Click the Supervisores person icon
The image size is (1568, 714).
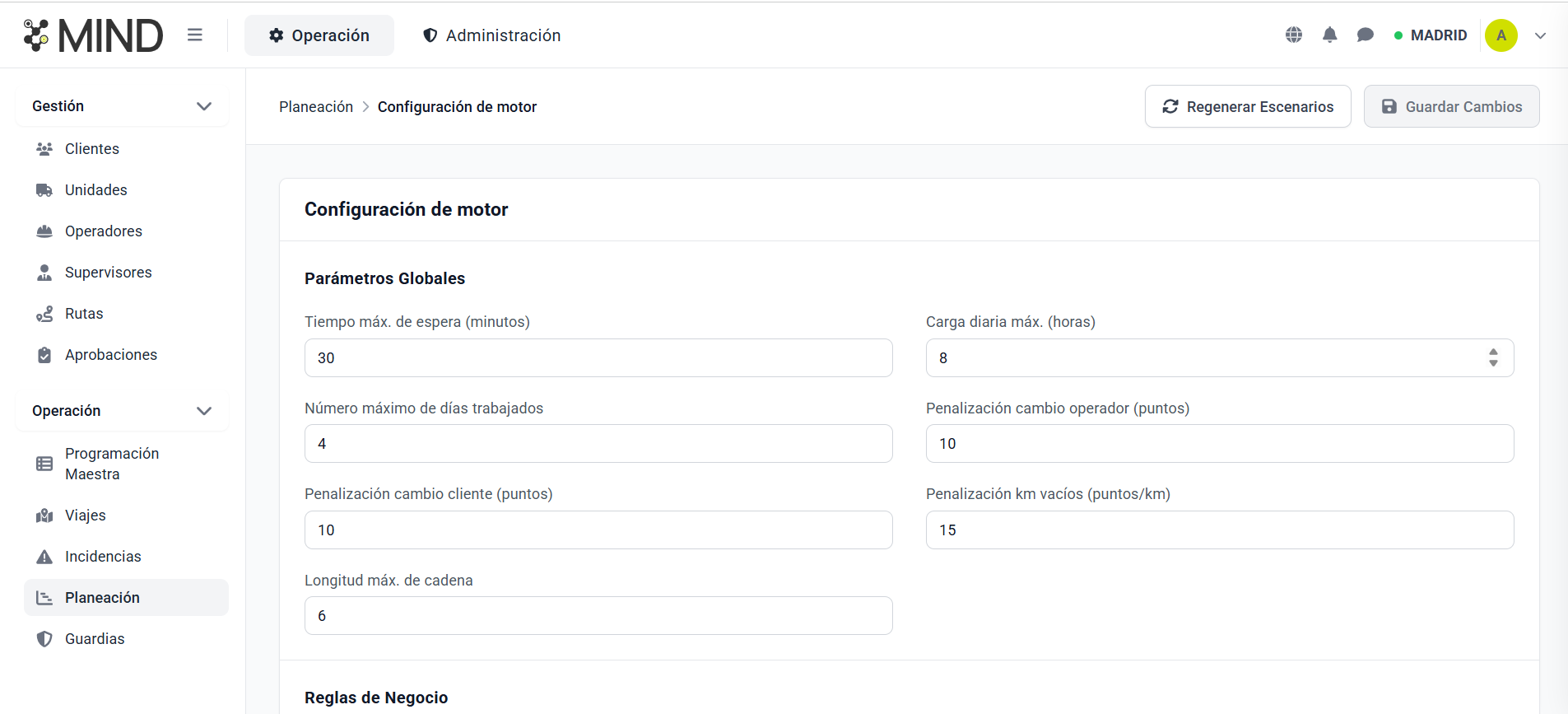[44, 273]
